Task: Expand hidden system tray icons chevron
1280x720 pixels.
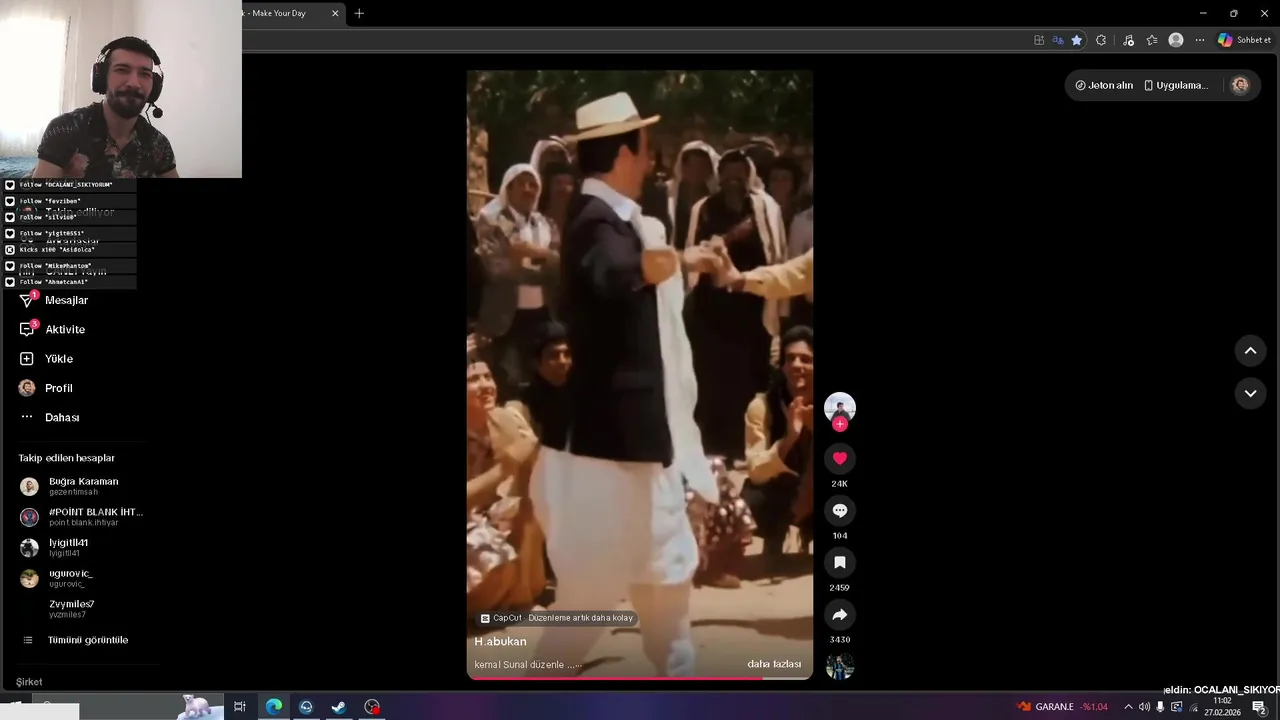Action: tap(1128, 707)
